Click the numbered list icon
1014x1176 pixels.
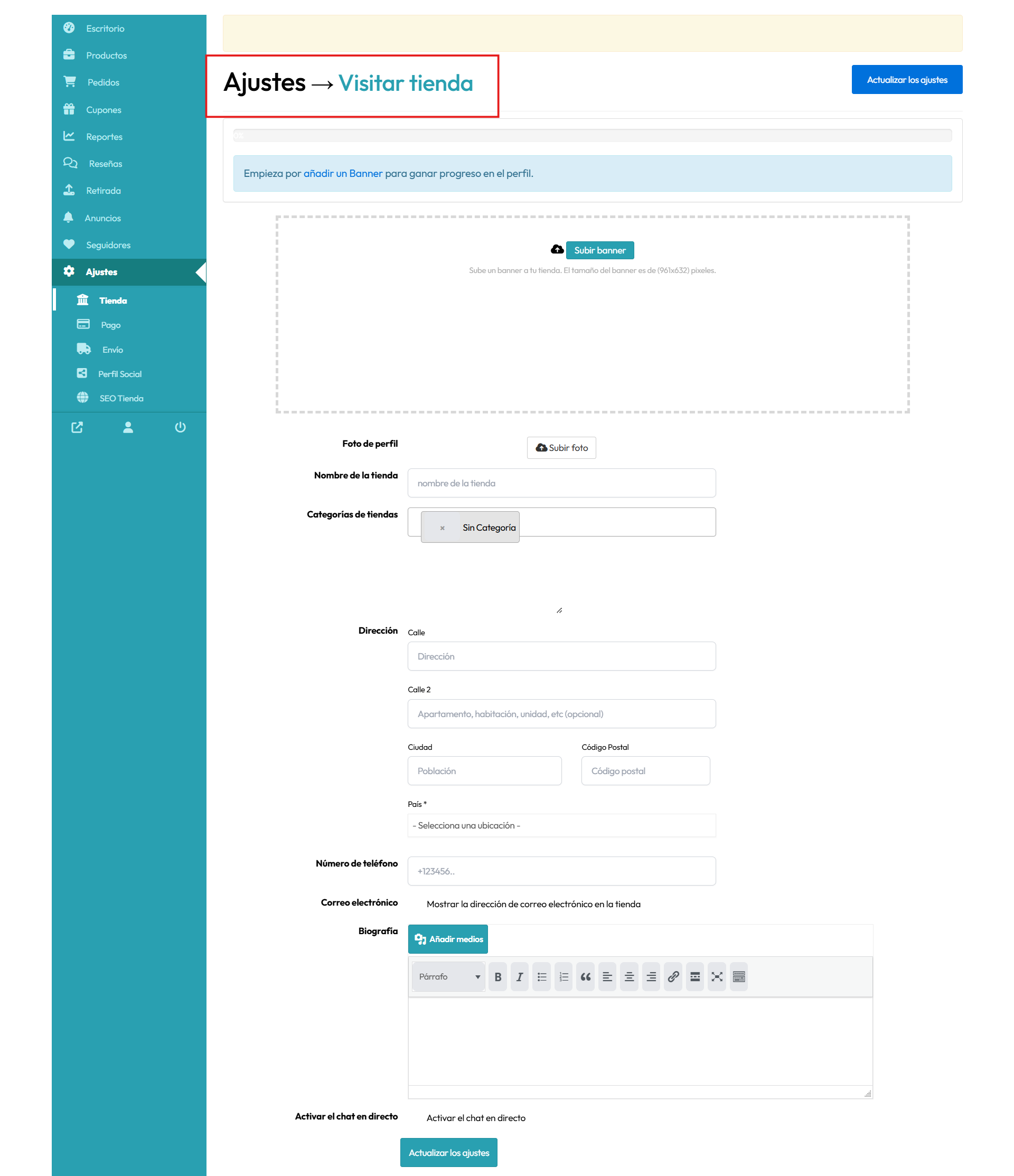pos(563,977)
